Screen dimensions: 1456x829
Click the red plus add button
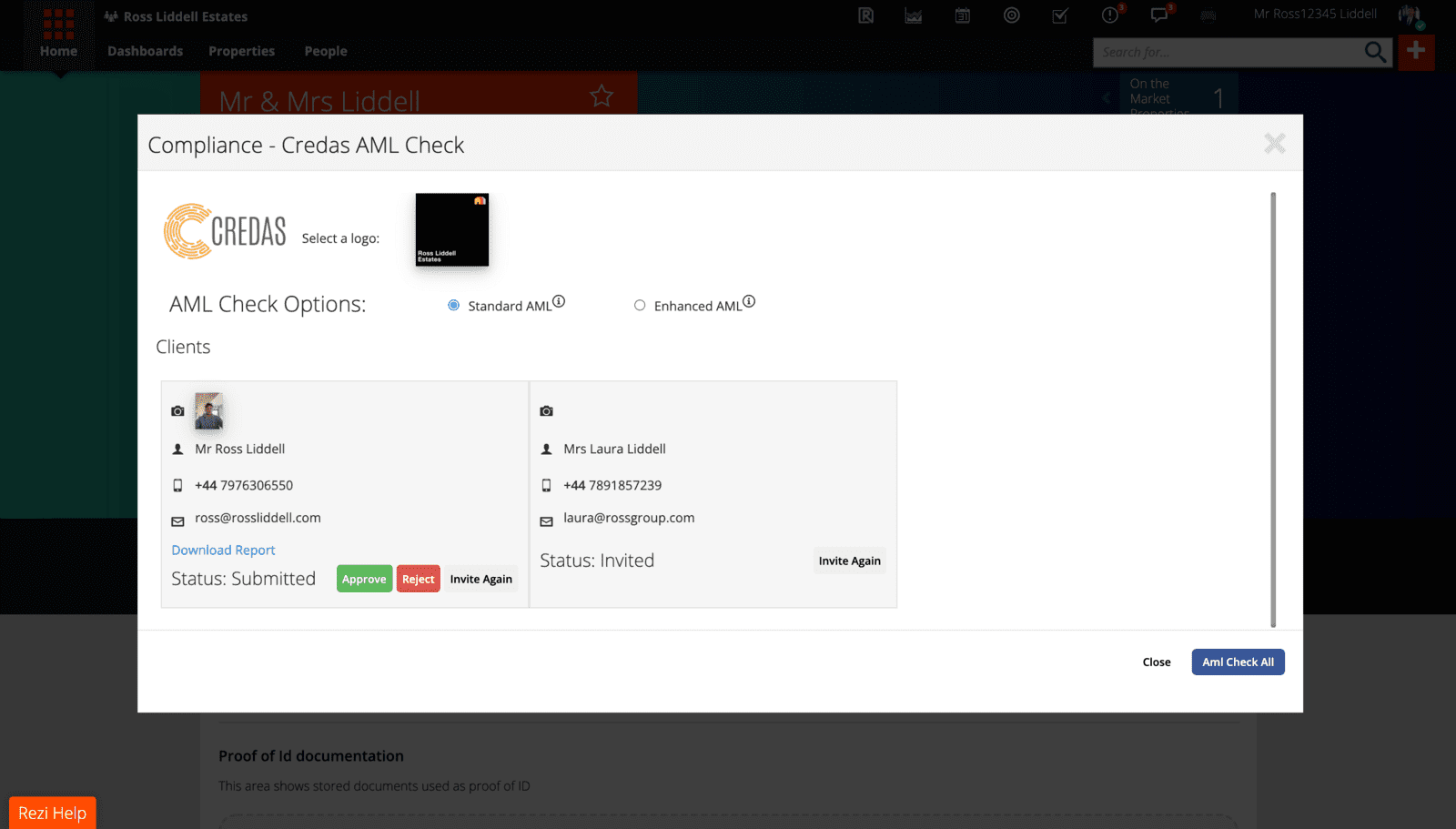click(1416, 52)
